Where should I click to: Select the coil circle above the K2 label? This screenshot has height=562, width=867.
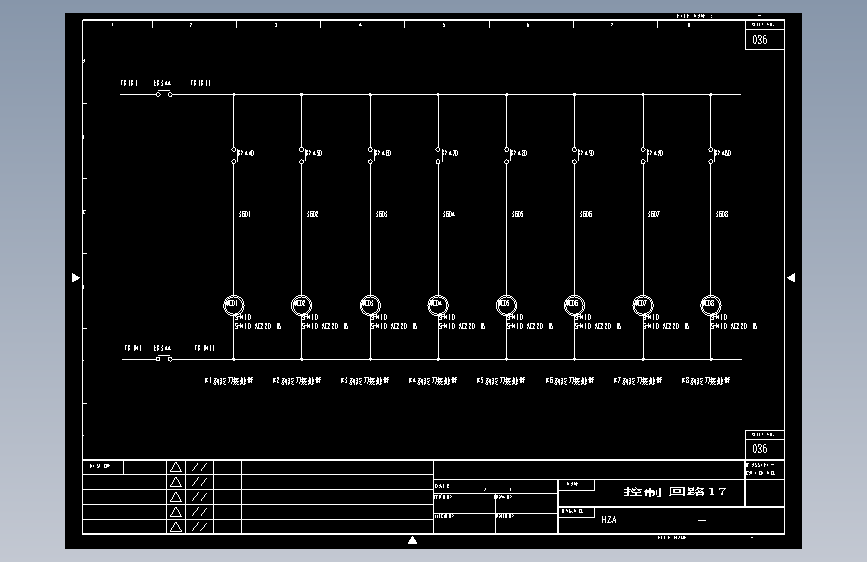tap(301, 305)
